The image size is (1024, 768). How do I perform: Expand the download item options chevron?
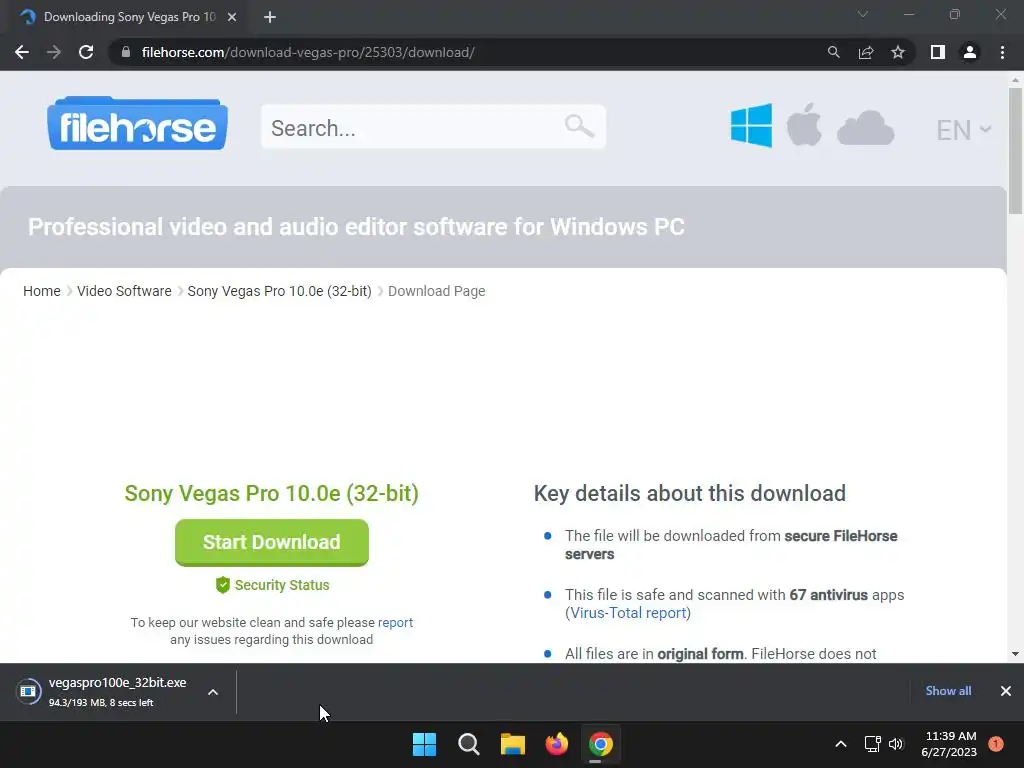213,692
